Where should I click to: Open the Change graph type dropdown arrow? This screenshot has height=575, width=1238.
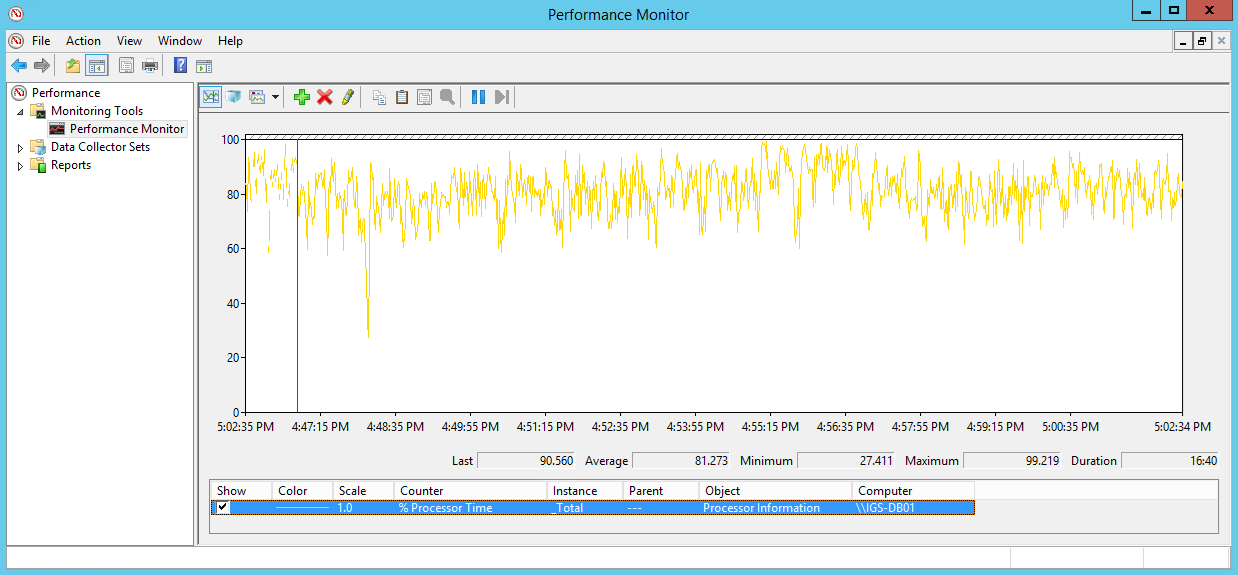click(x=275, y=97)
